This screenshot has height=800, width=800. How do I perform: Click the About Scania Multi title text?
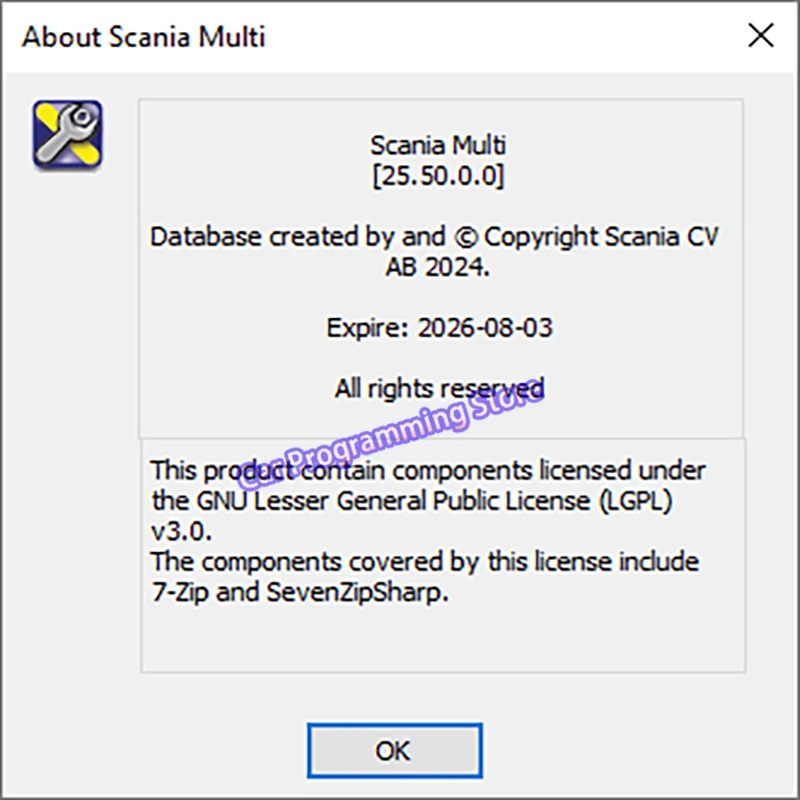(144, 38)
